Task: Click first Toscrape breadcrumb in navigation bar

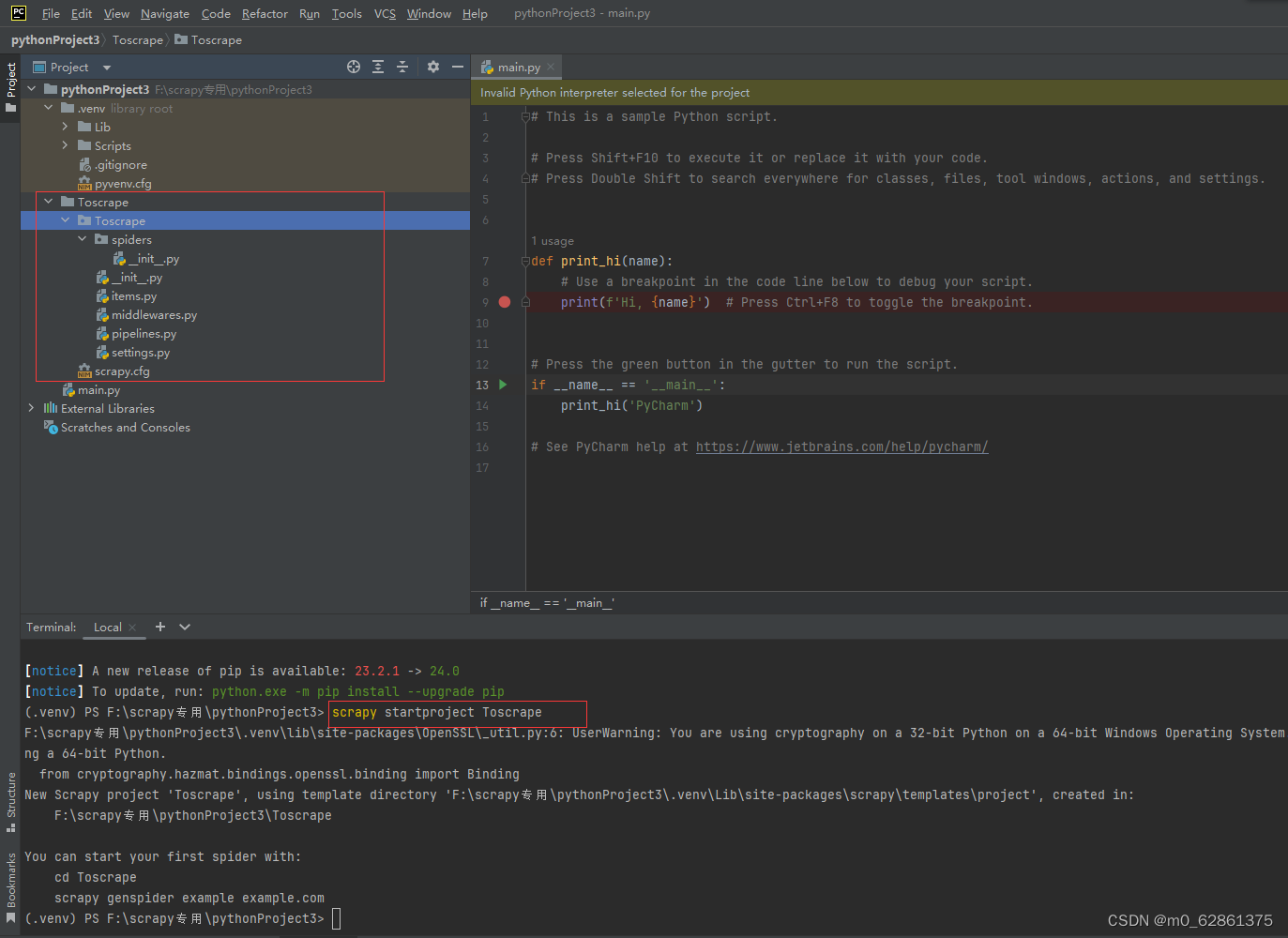Action: 137,39
